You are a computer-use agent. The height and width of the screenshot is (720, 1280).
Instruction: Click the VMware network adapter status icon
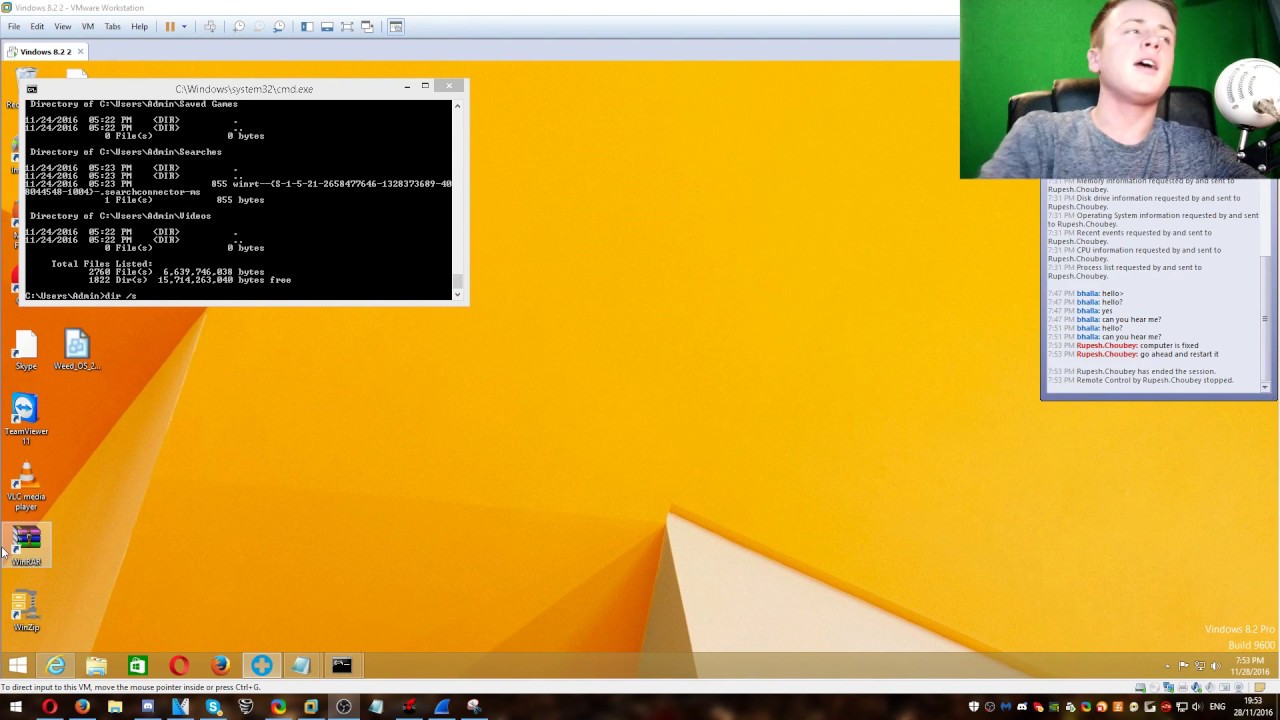(1167, 687)
